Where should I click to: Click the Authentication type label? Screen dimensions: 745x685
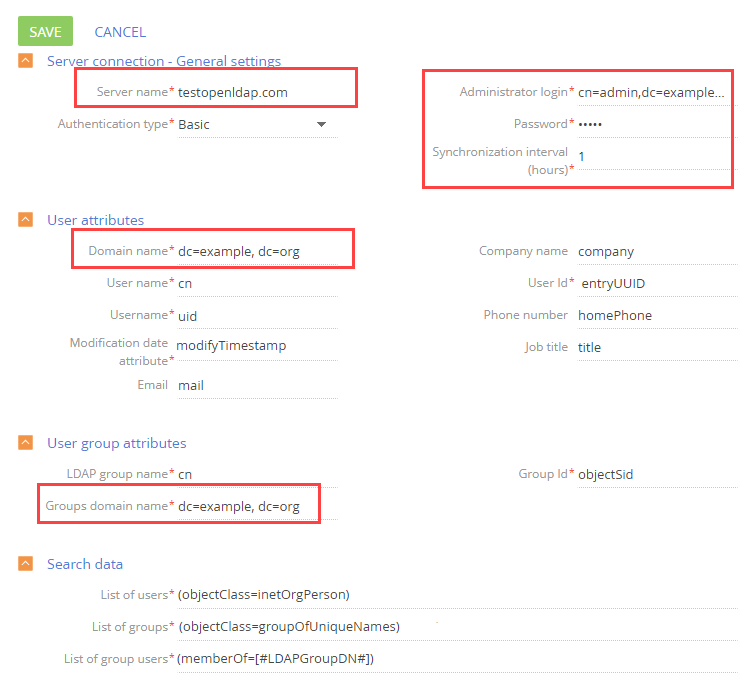click(x=113, y=124)
